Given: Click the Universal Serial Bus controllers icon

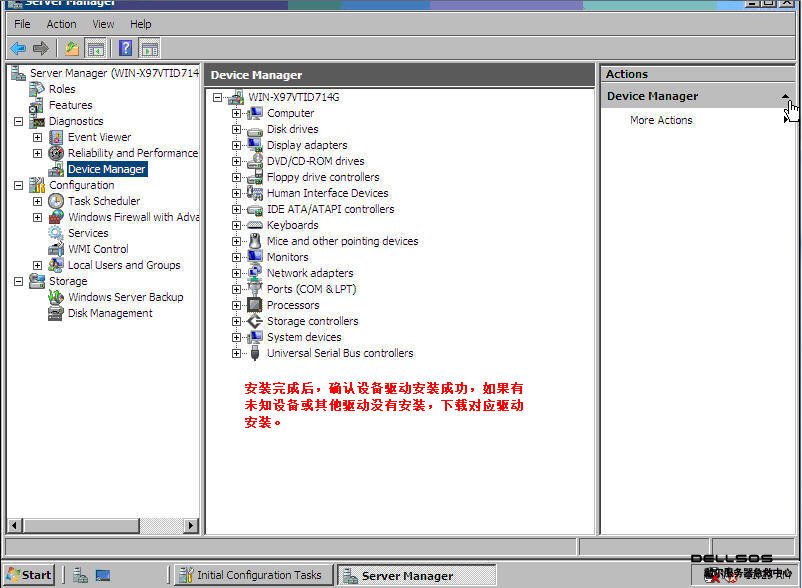Looking at the screenshot, I should point(255,353).
